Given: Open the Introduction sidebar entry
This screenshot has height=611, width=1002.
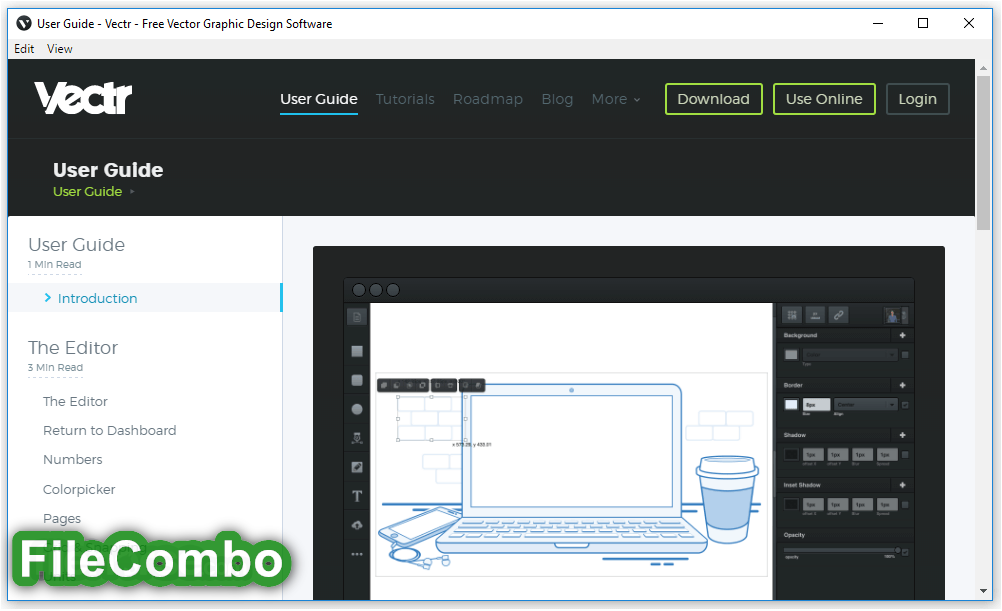Looking at the screenshot, I should pyautogui.click(x=145, y=298).
